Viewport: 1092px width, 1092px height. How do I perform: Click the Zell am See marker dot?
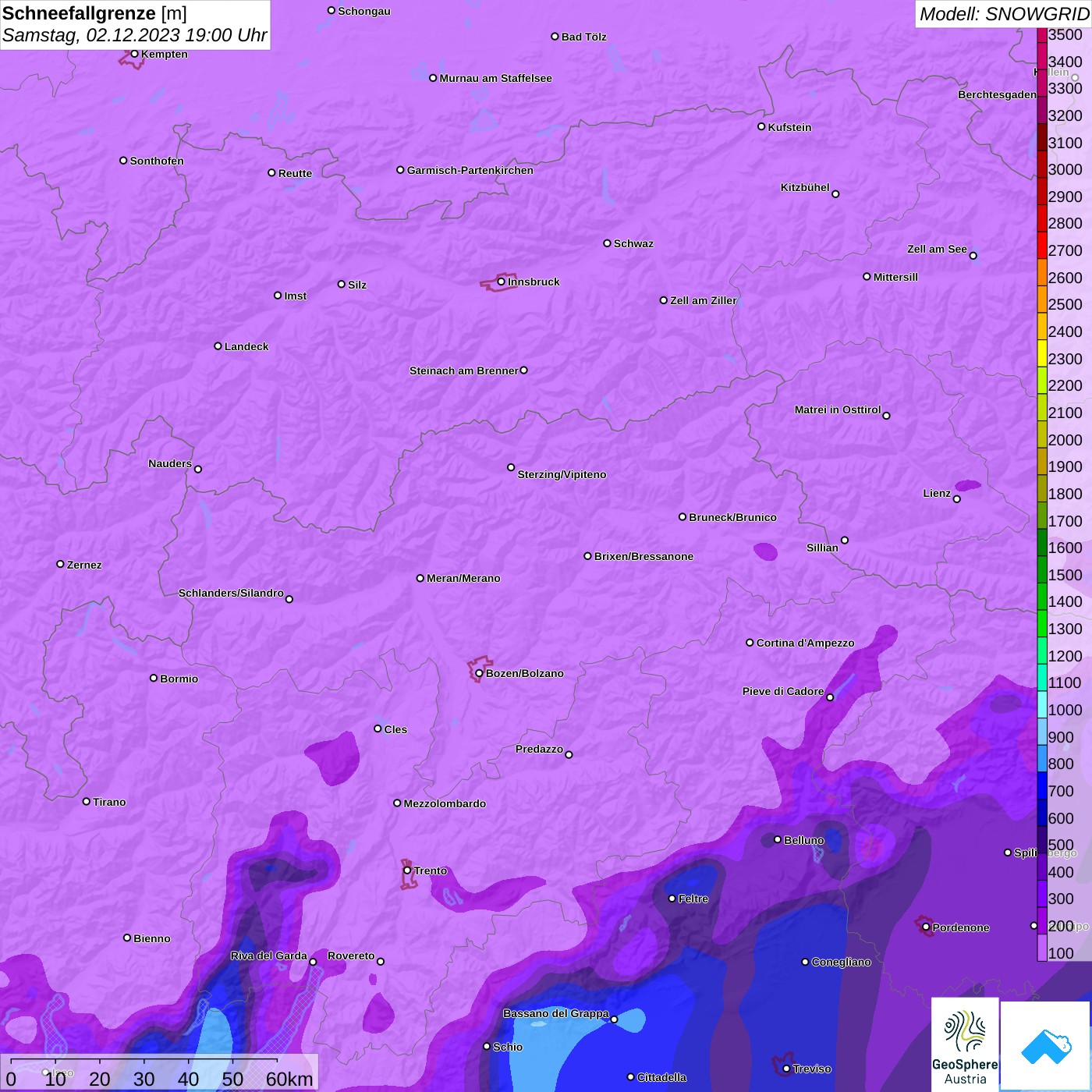973,256
